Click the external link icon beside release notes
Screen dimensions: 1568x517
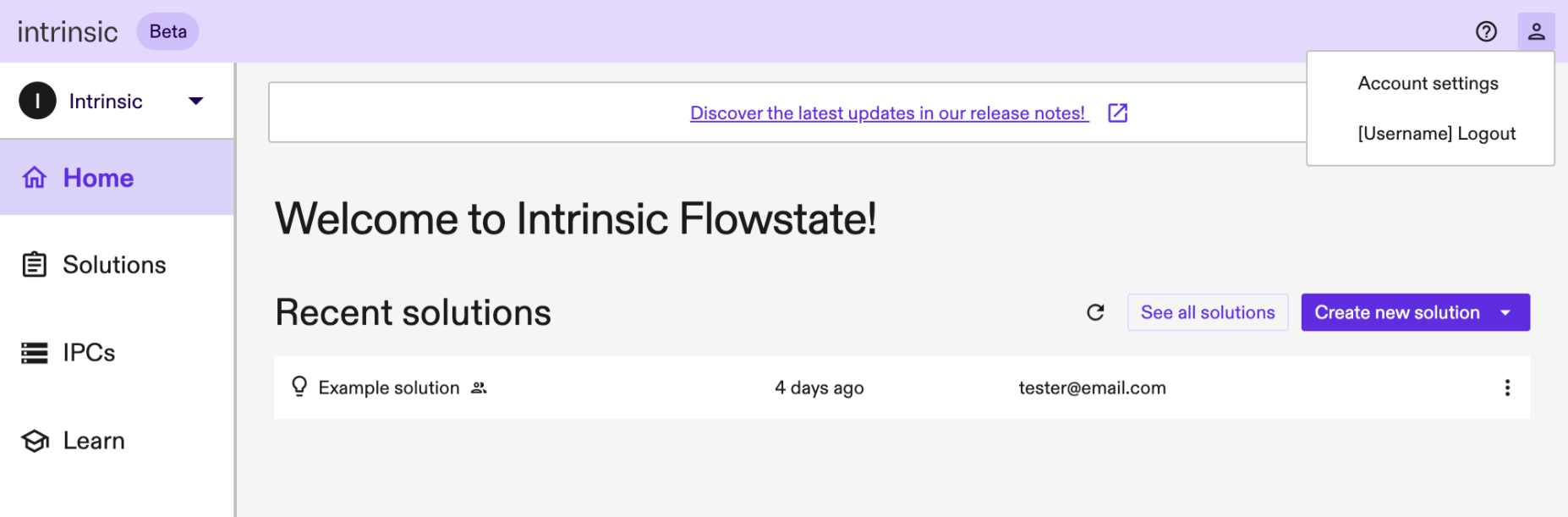(x=1117, y=113)
